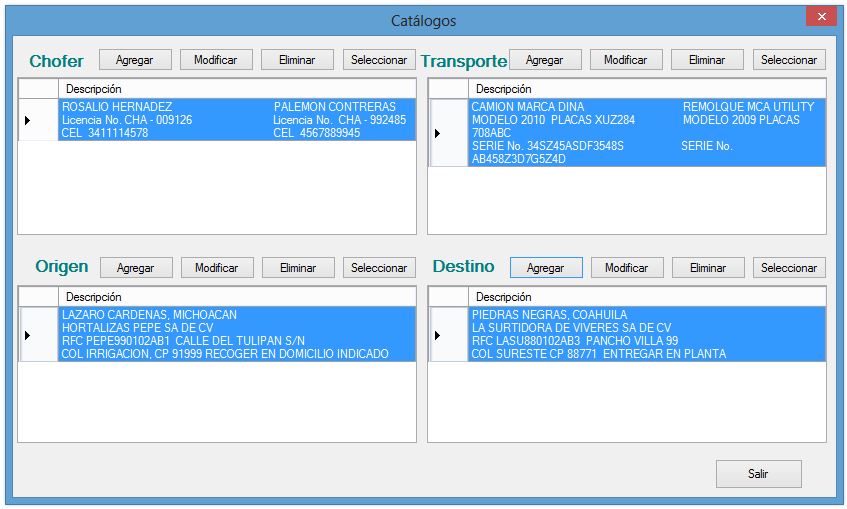This screenshot has height=509, width=847.
Task: Click Descripción header in Destino grid
Action: click(x=647, y=297)
